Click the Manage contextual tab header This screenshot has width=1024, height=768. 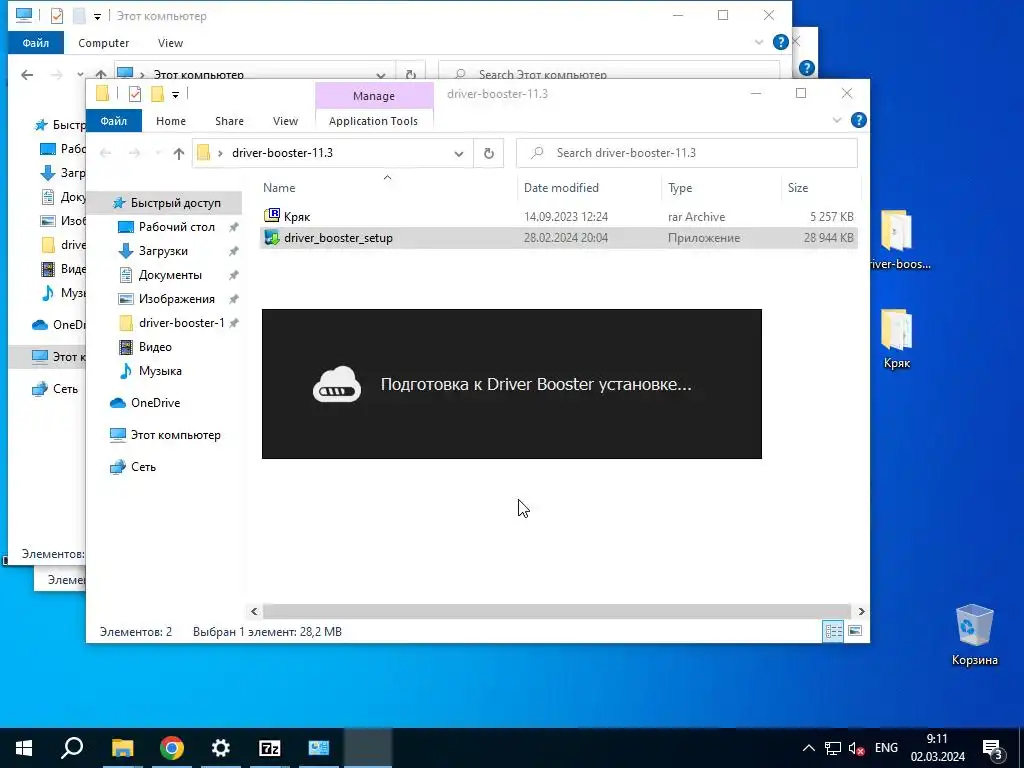click(374, 96)
